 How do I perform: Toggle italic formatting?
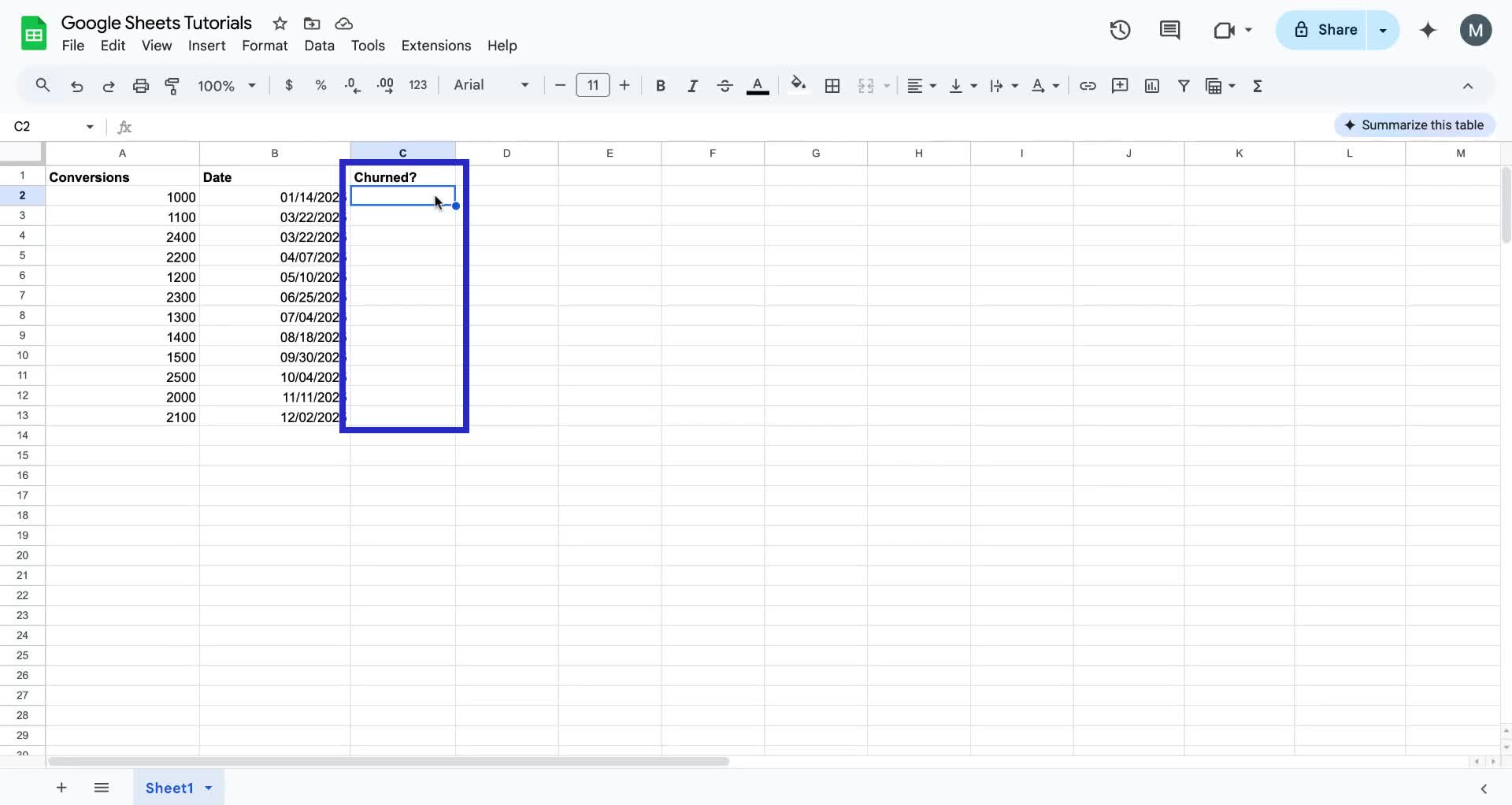tap(692, 86)
